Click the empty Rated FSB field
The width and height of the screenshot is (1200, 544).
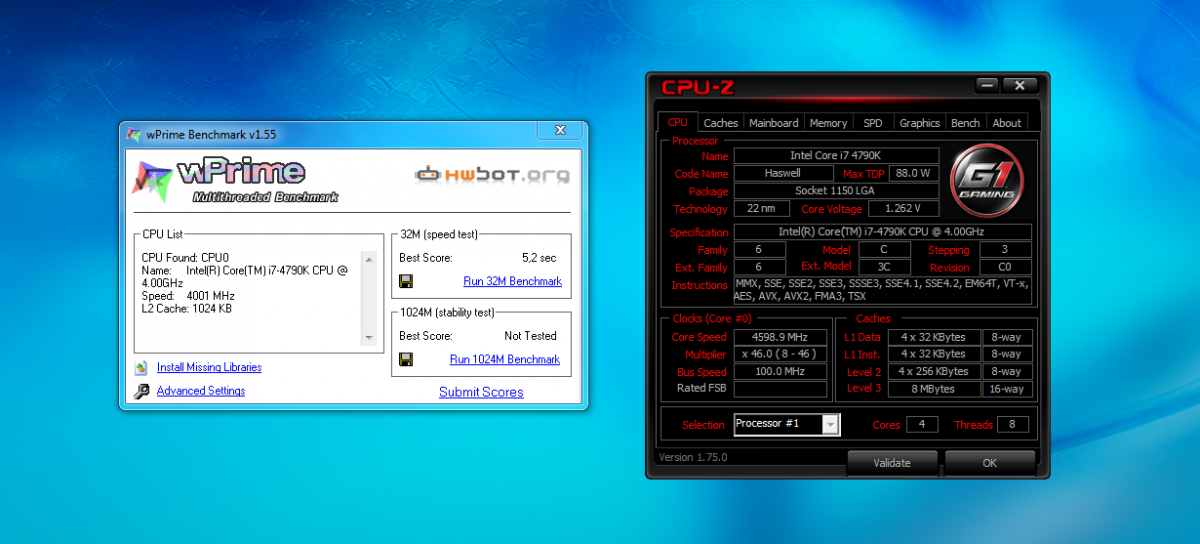780,389
